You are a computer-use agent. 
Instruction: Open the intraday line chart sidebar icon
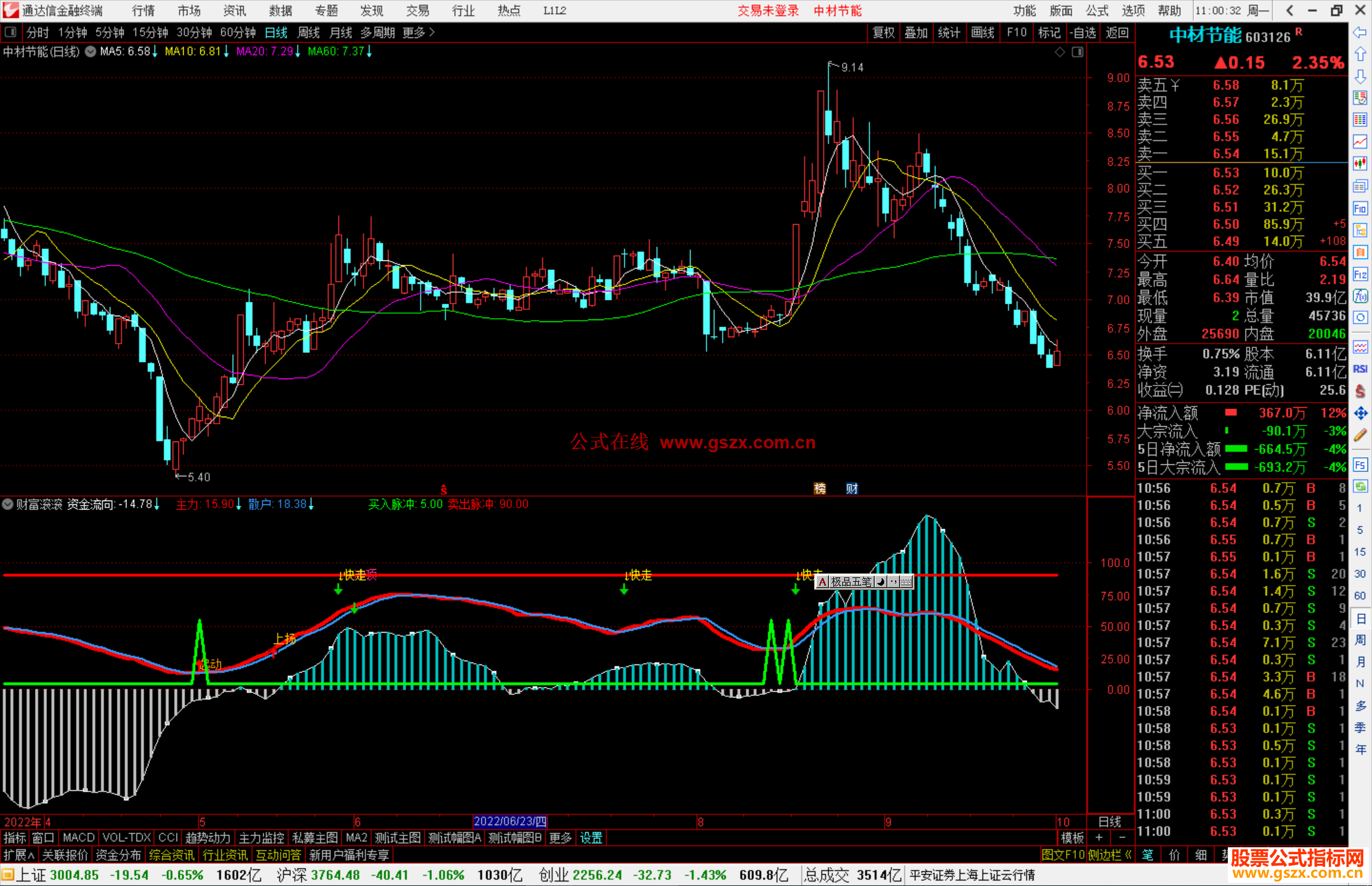click(1360, 142)
